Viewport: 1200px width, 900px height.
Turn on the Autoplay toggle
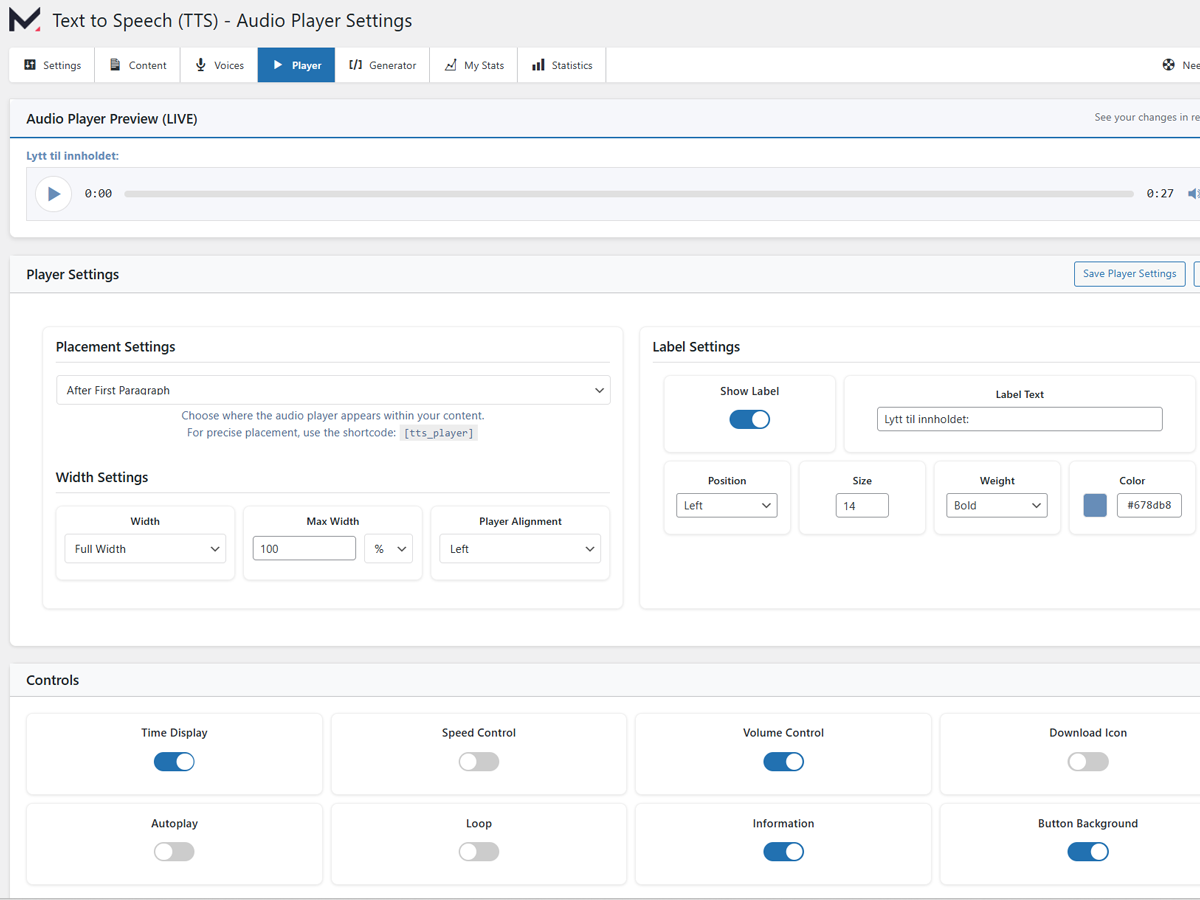tap(174, 852)
